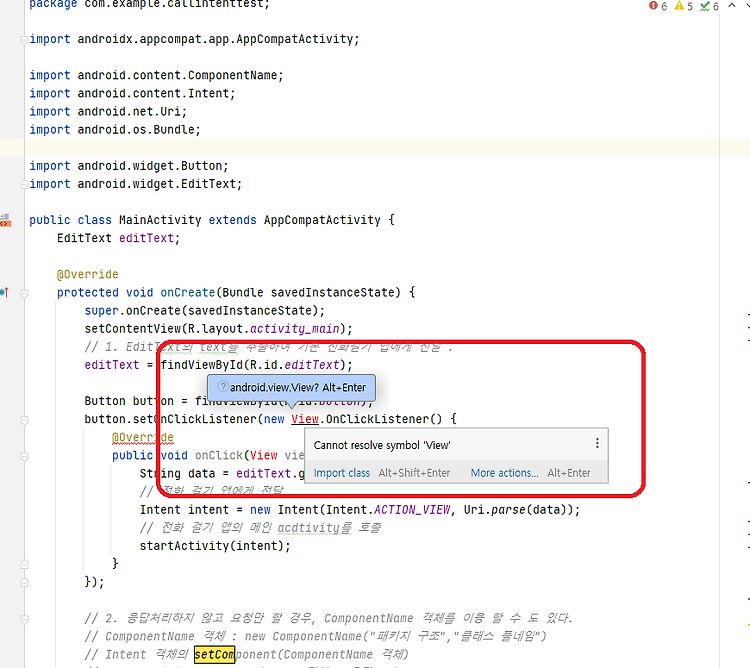
Task: Click the yellow warning count indicator
Action: pos(684,6)
